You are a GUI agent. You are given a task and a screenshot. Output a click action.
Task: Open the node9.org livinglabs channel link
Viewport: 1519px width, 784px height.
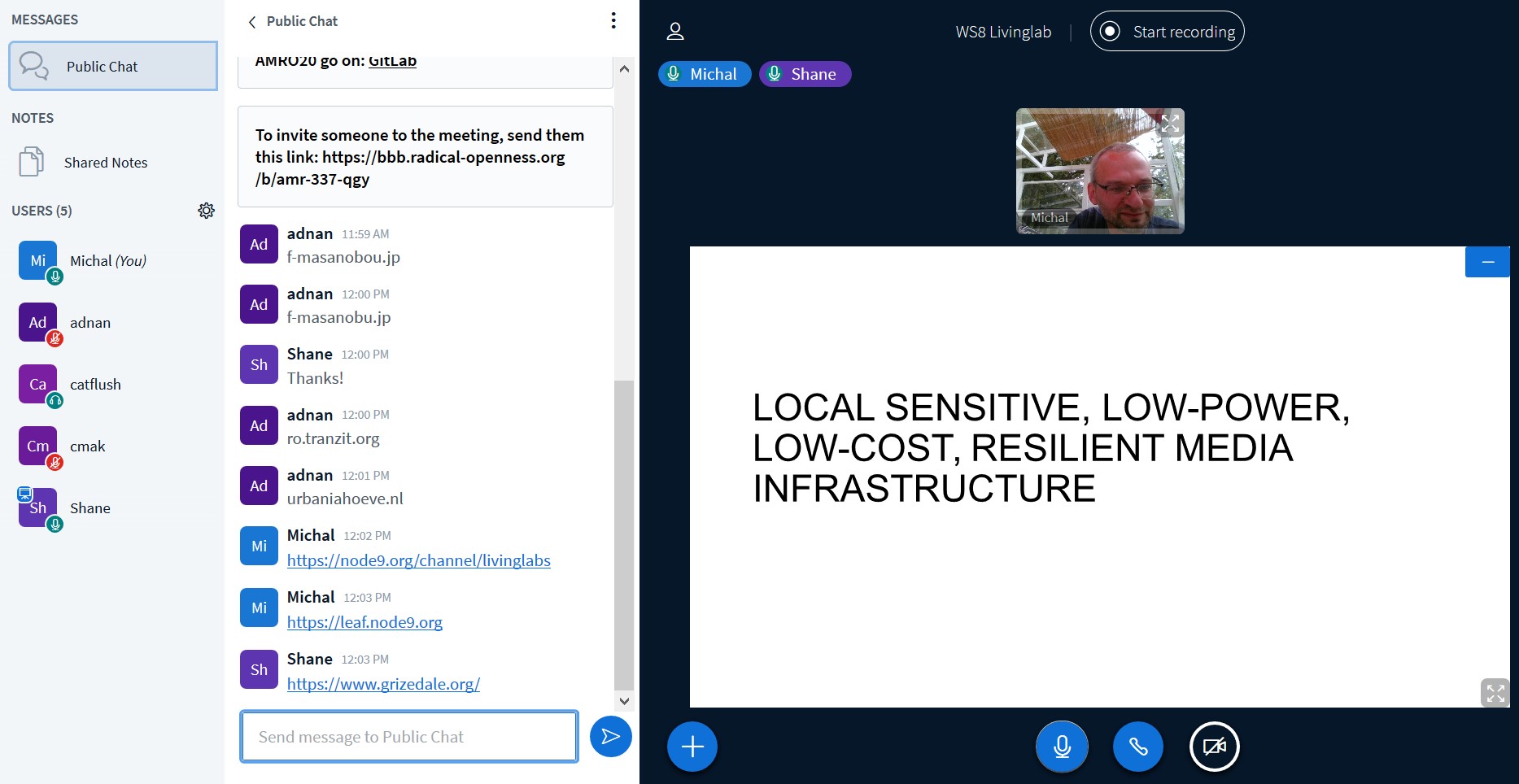click(x=418, y=560)
